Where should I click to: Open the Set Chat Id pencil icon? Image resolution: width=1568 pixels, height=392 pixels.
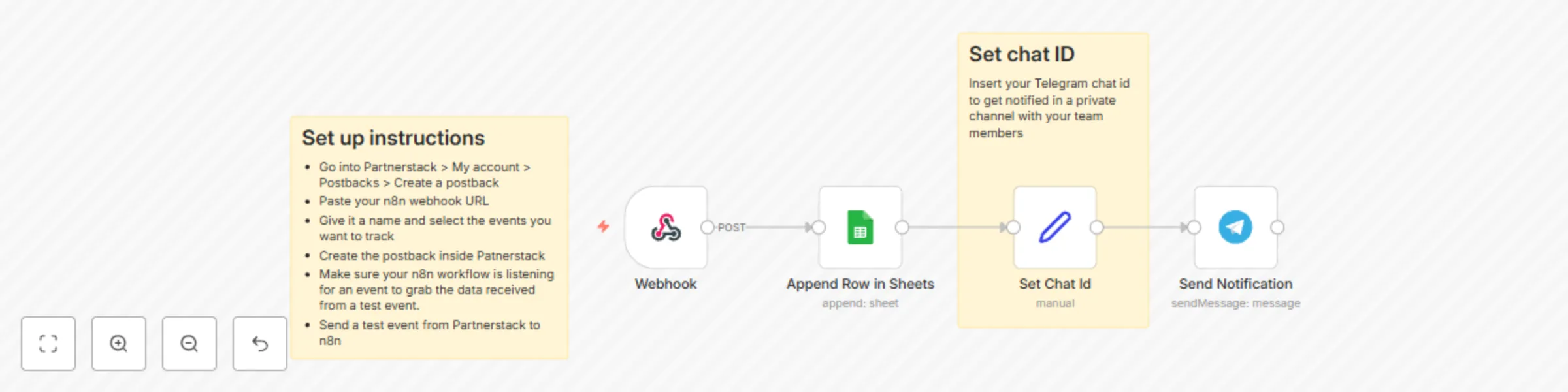(1054, 227)
